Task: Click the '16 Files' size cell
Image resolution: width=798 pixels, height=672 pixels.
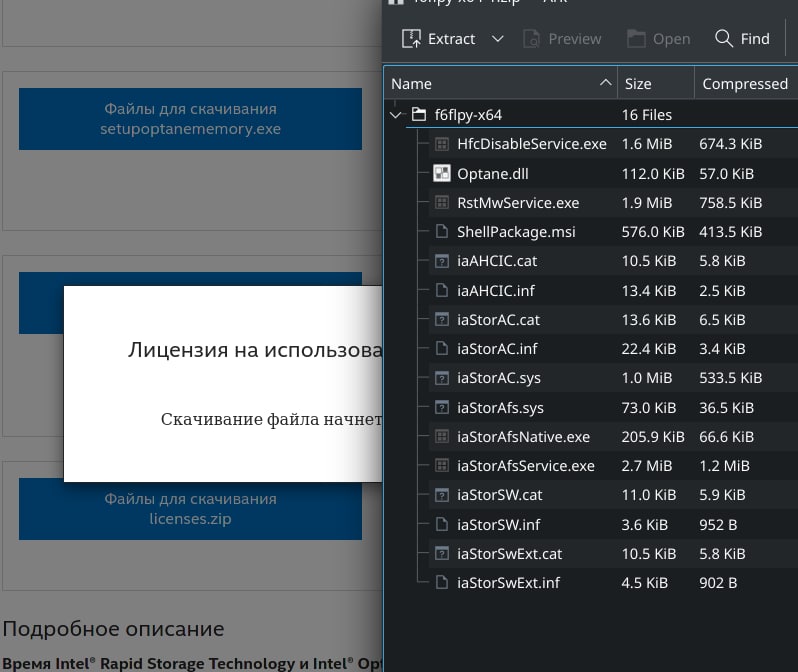Action: tap(647, 115)
